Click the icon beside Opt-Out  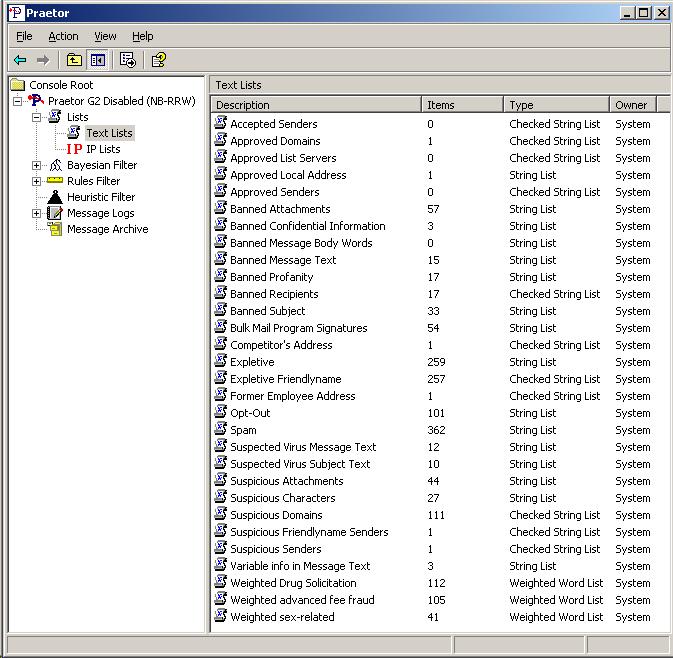click(221, 412)
